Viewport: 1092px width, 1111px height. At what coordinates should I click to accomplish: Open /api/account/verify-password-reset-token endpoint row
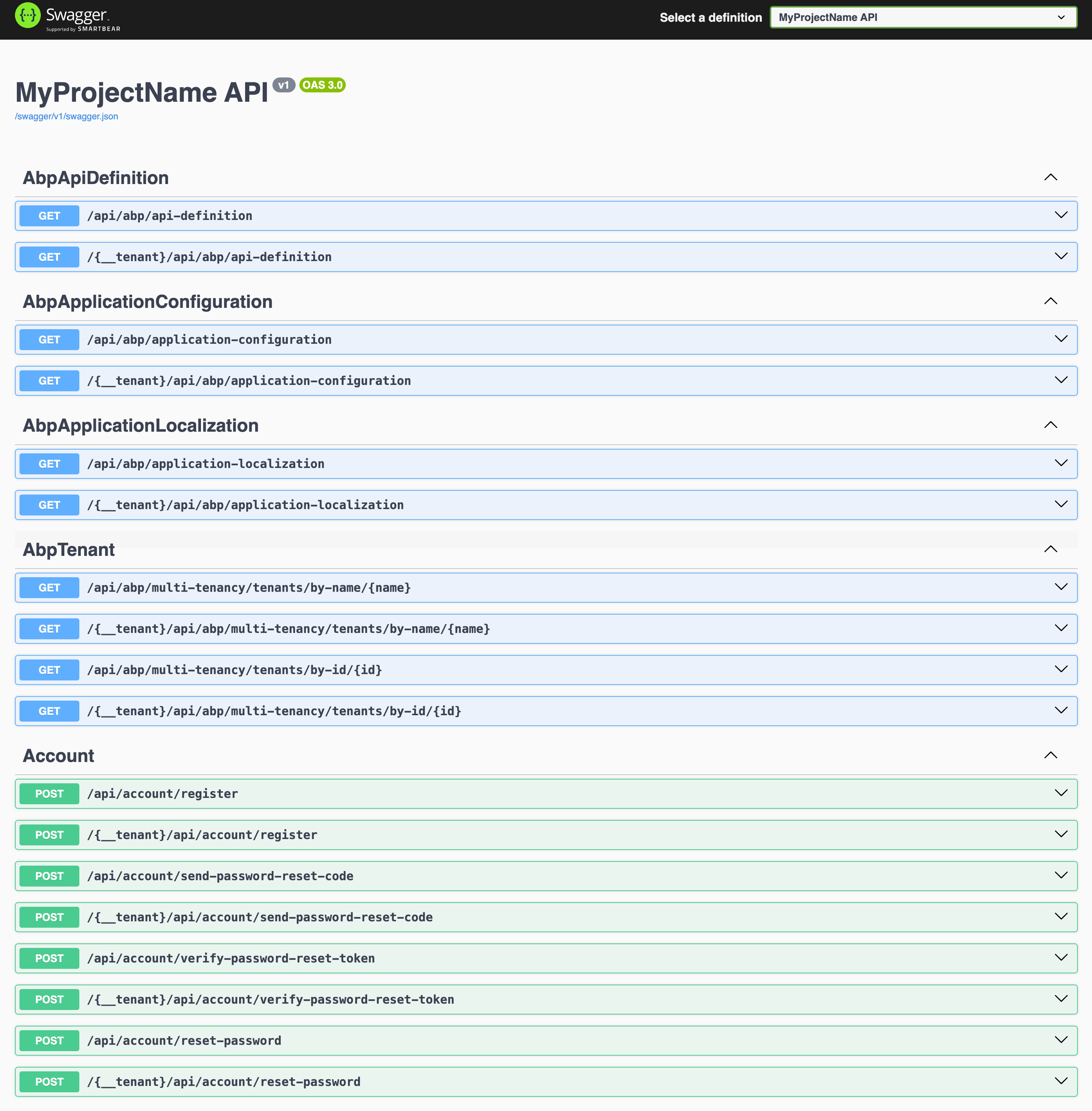tap(231, 958)
